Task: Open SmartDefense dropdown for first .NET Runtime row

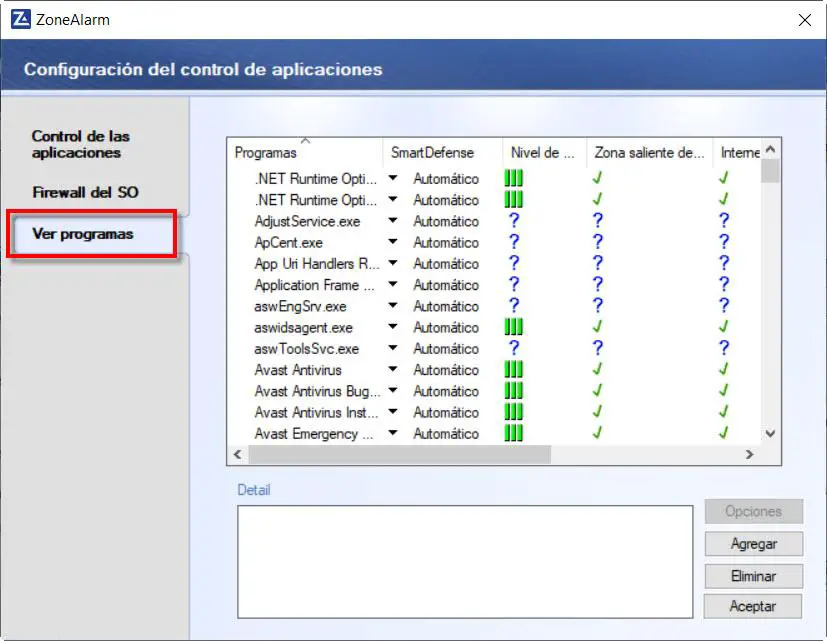Action: 392,178
